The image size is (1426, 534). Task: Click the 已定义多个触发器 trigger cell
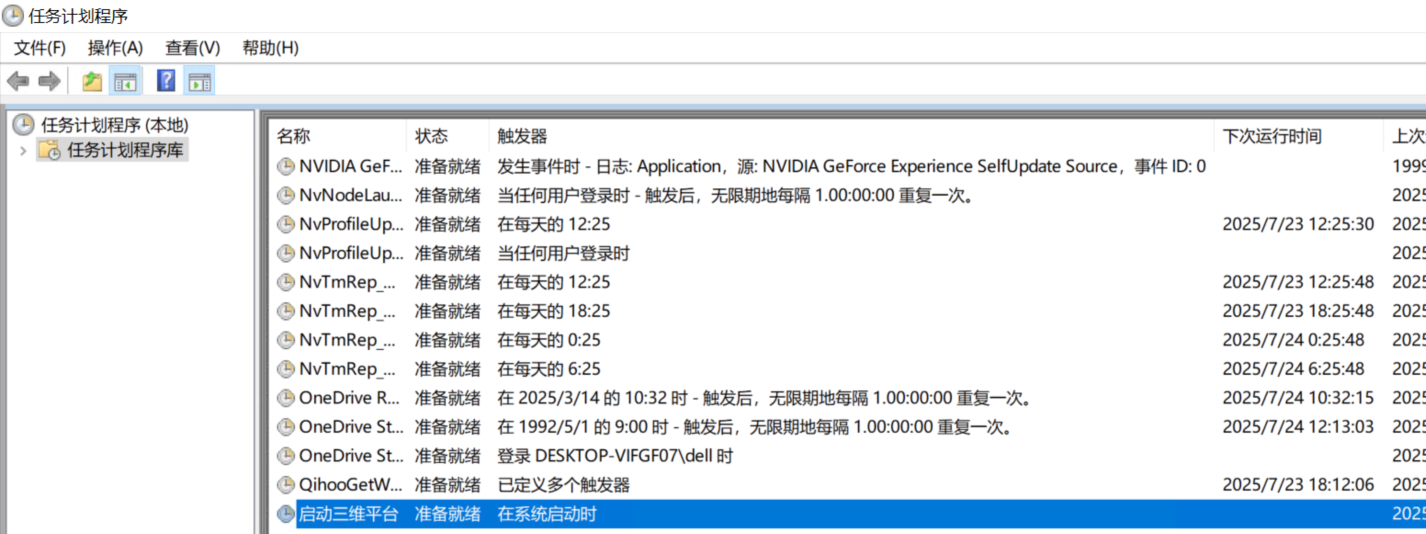[x=564, y=486]
